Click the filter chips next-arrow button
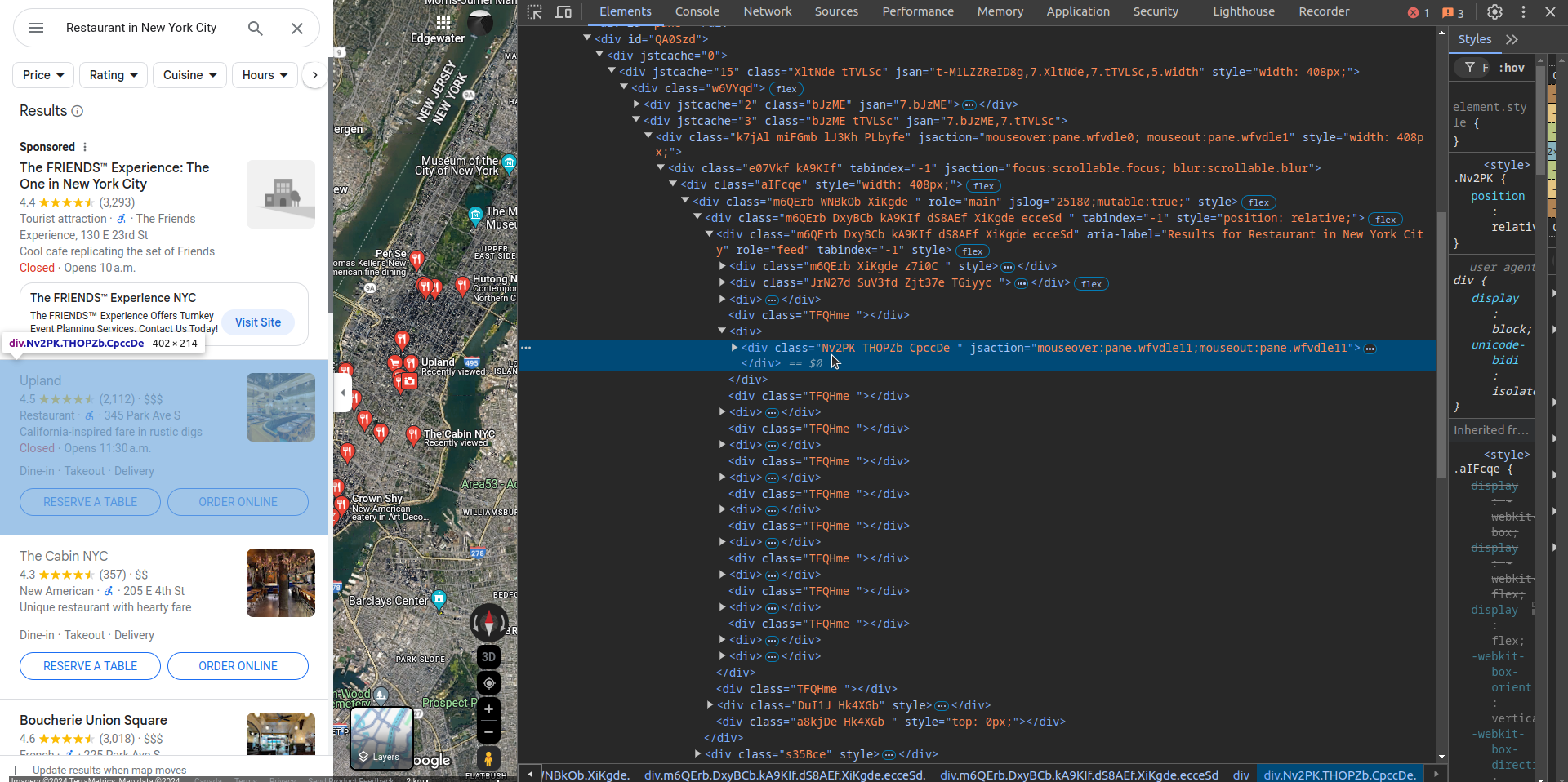Screen dimensions: 1568x782 point(314,75)
